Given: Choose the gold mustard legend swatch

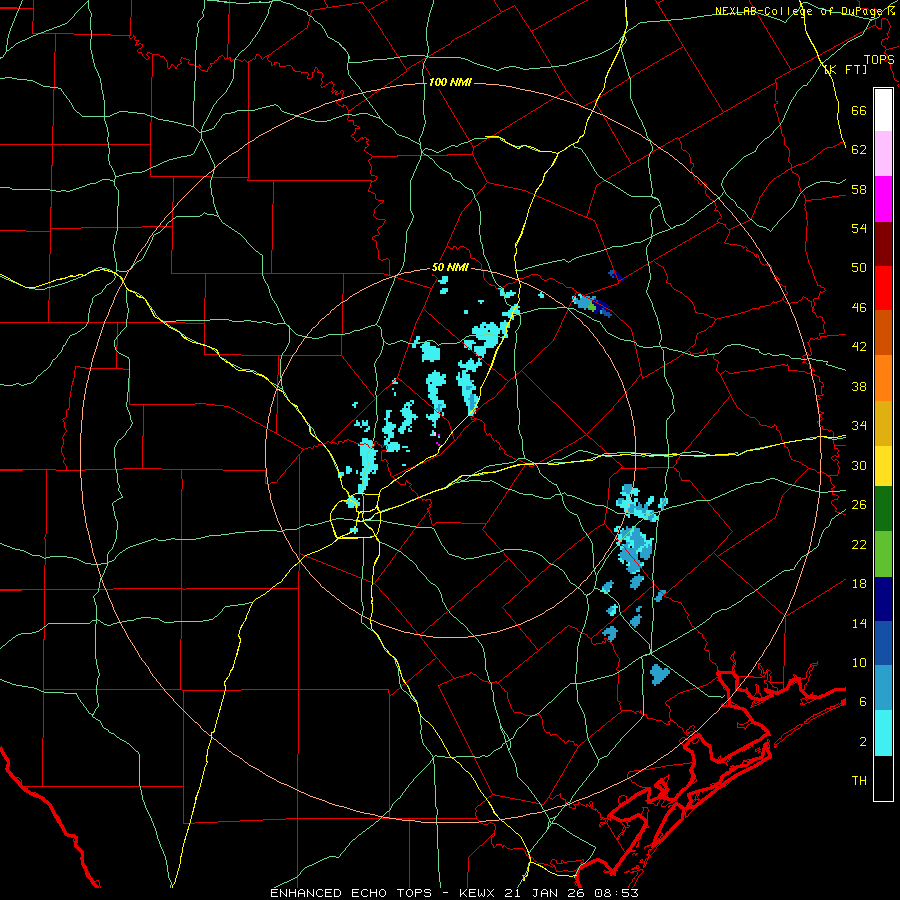Looking at the screenshot, I should coord(883,423).
